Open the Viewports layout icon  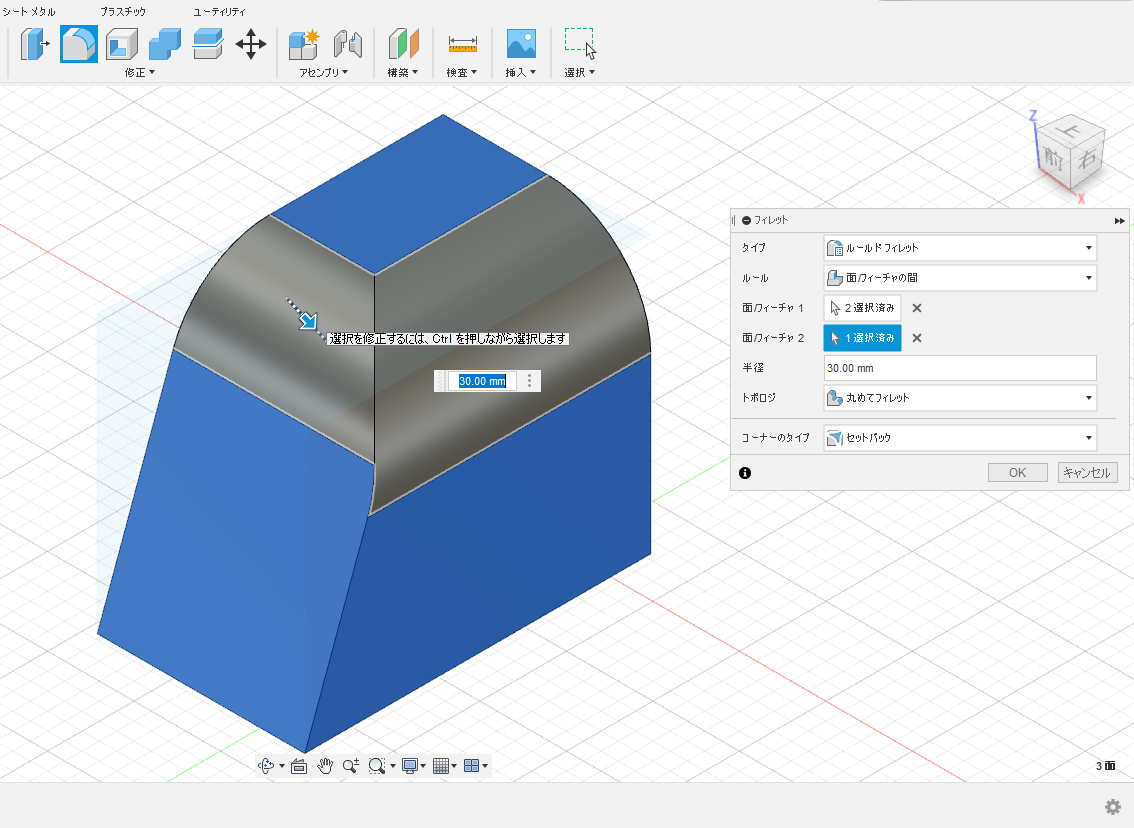472,766
